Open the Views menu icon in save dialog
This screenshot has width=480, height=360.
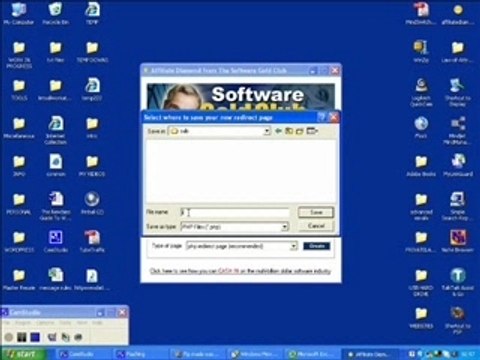[312, 131]
